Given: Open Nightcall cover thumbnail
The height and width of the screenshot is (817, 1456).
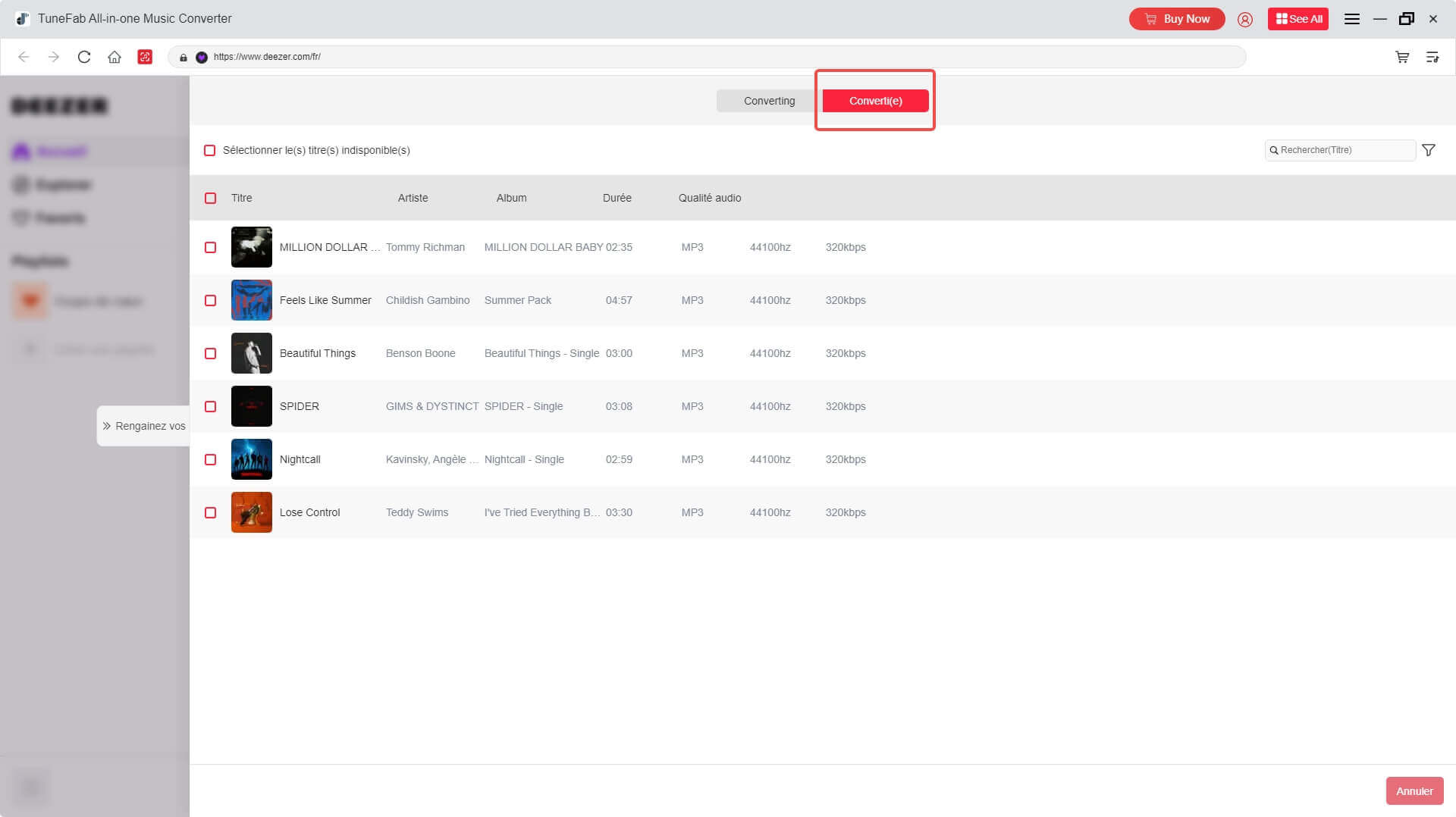Looking at the screenshot, I should 252,459.
